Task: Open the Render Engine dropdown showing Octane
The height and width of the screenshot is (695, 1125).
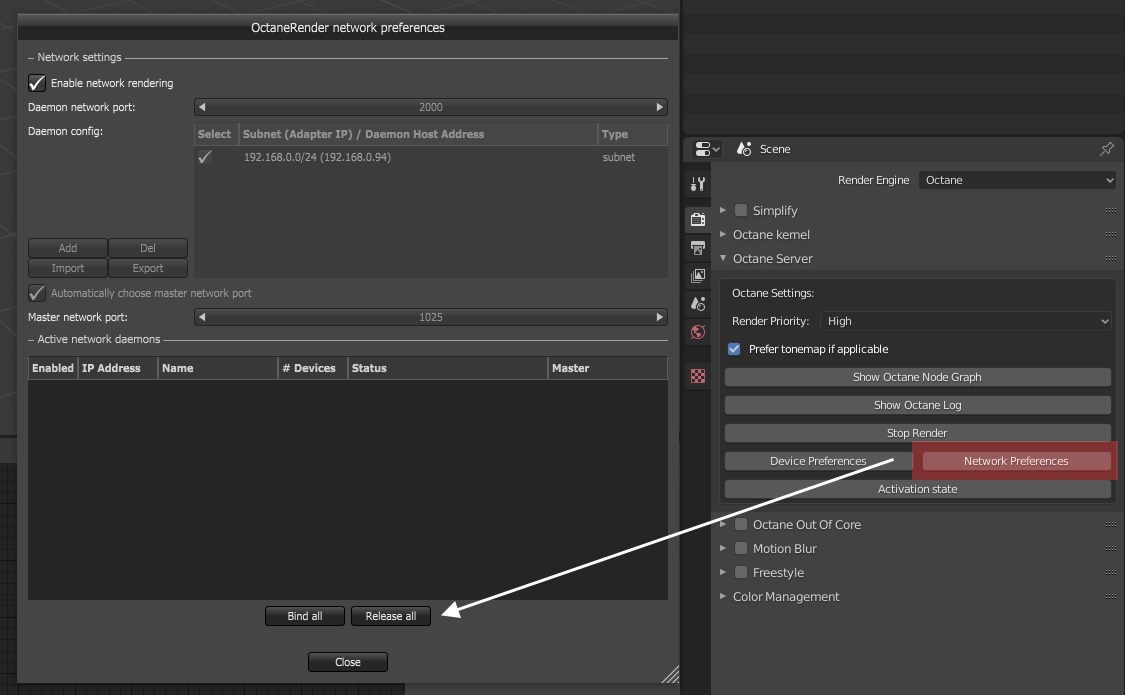Action: coord(1017,180)
